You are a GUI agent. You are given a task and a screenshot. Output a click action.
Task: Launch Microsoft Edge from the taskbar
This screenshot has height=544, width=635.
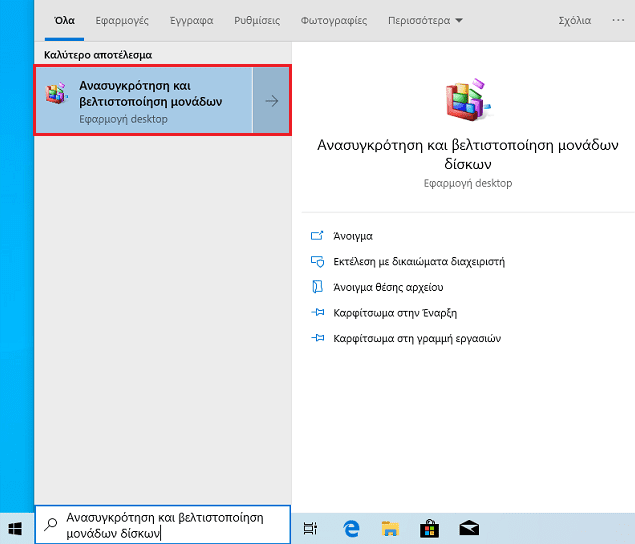(351, 528)
